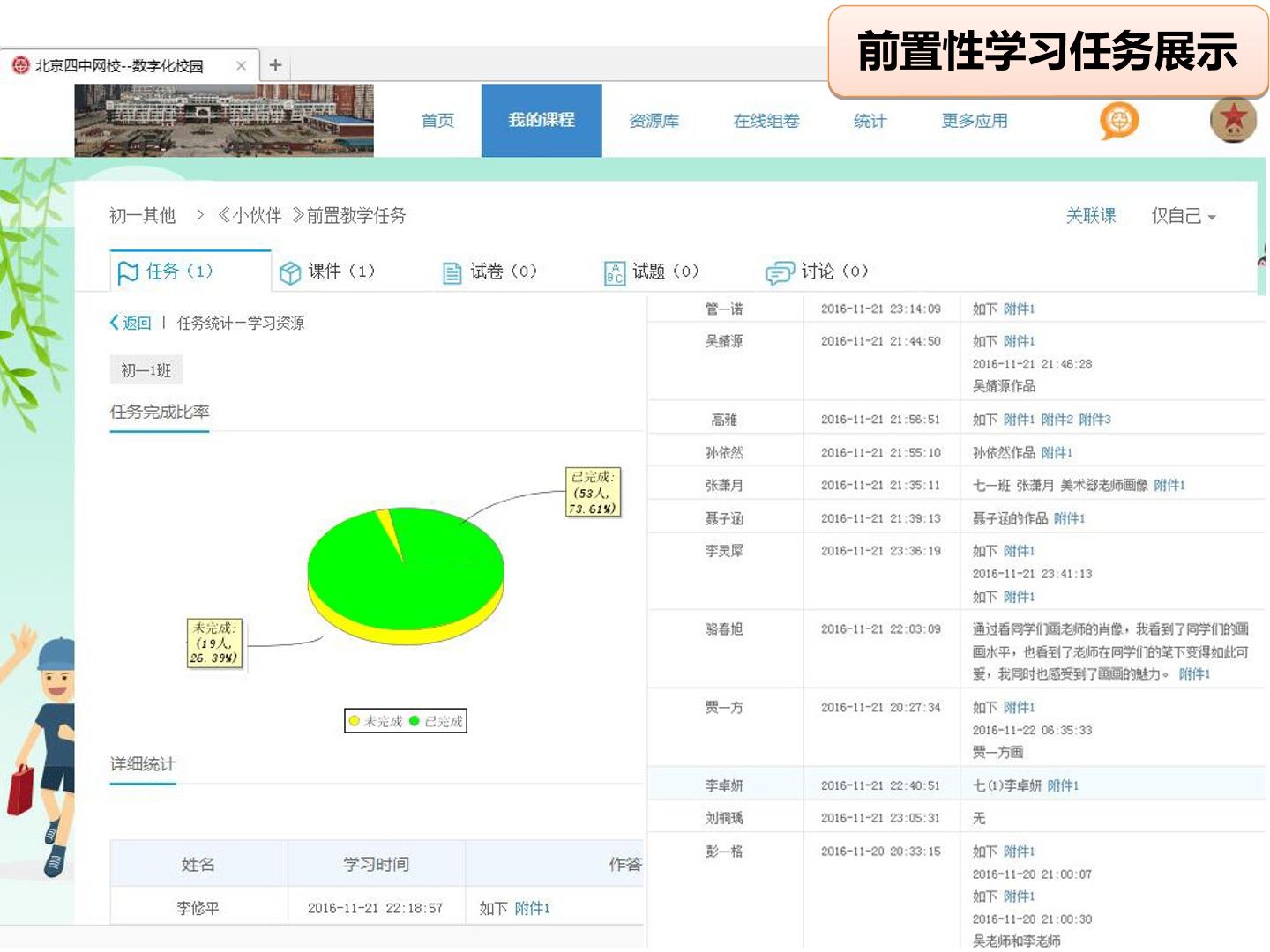Open 附件1 in 孙依然 row
This screenshot has height=952, width=1270.
point(1057,453)
